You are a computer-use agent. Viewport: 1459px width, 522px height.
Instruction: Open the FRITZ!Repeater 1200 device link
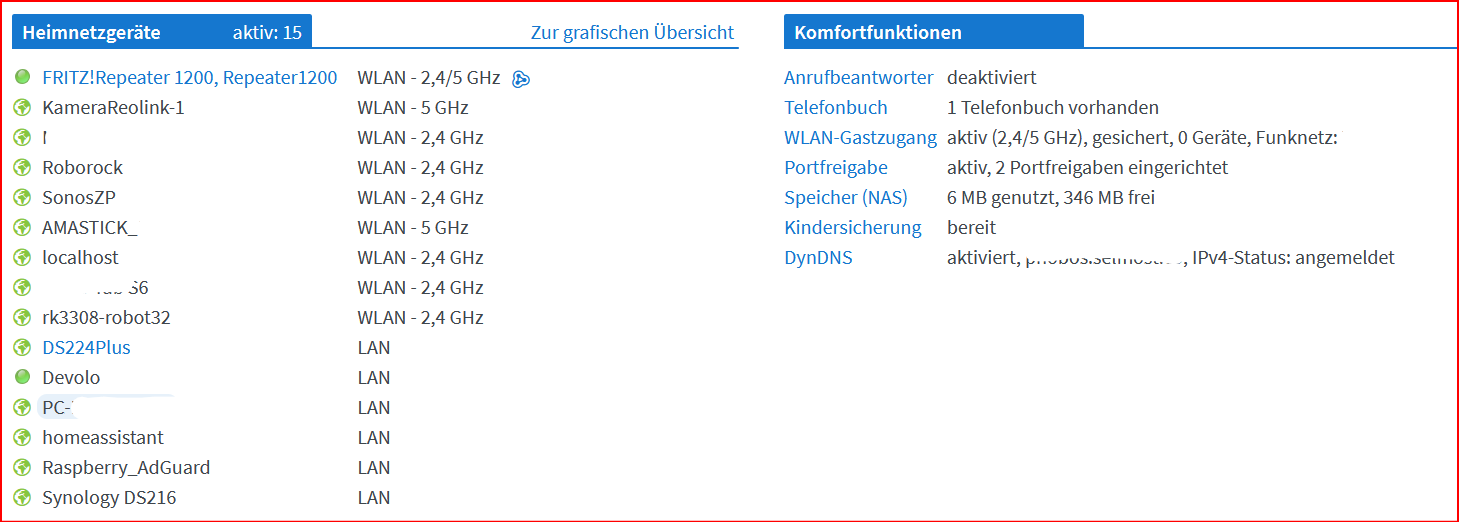point(190,78)
